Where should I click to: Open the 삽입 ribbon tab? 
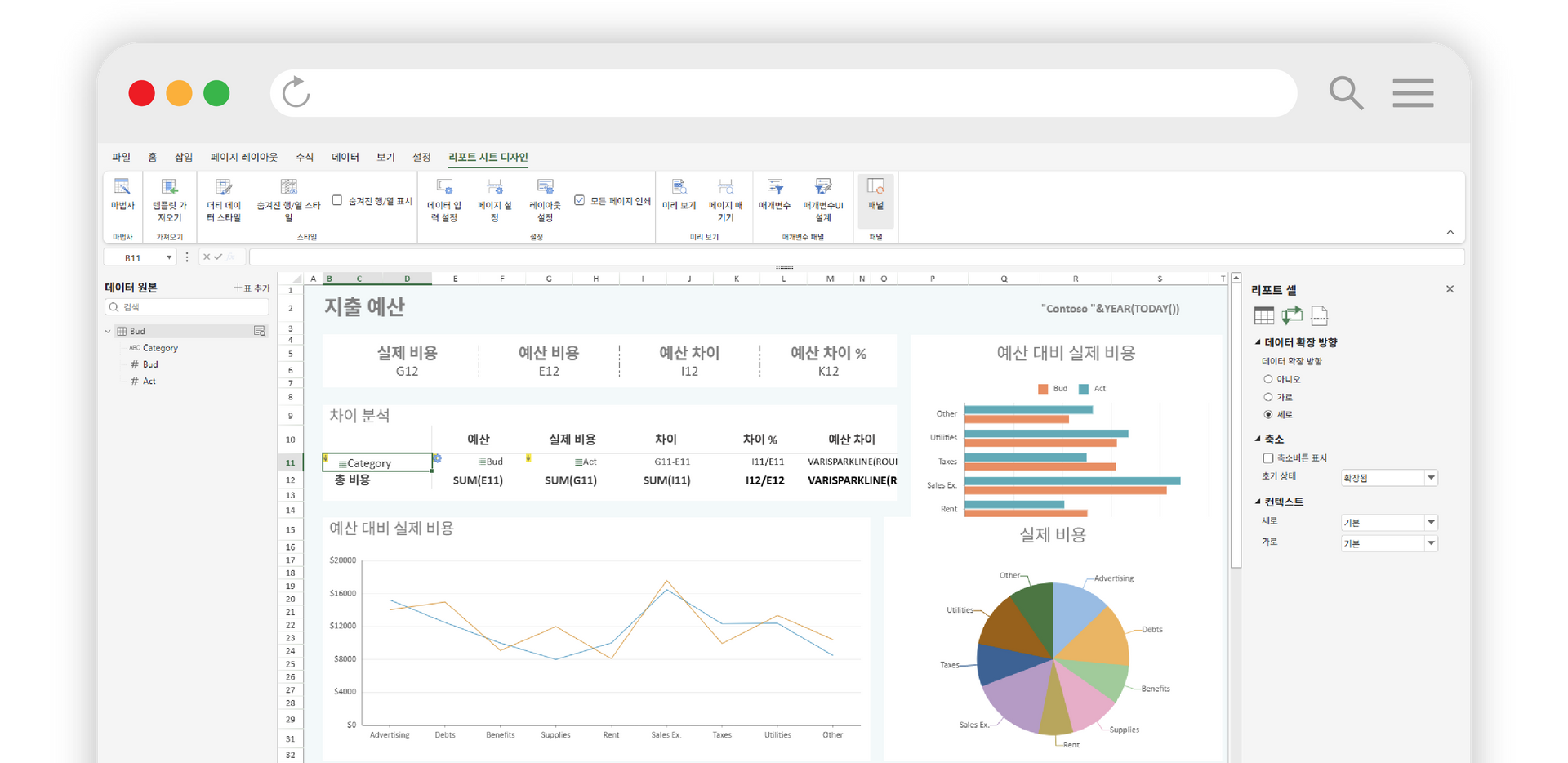(184, 157)
